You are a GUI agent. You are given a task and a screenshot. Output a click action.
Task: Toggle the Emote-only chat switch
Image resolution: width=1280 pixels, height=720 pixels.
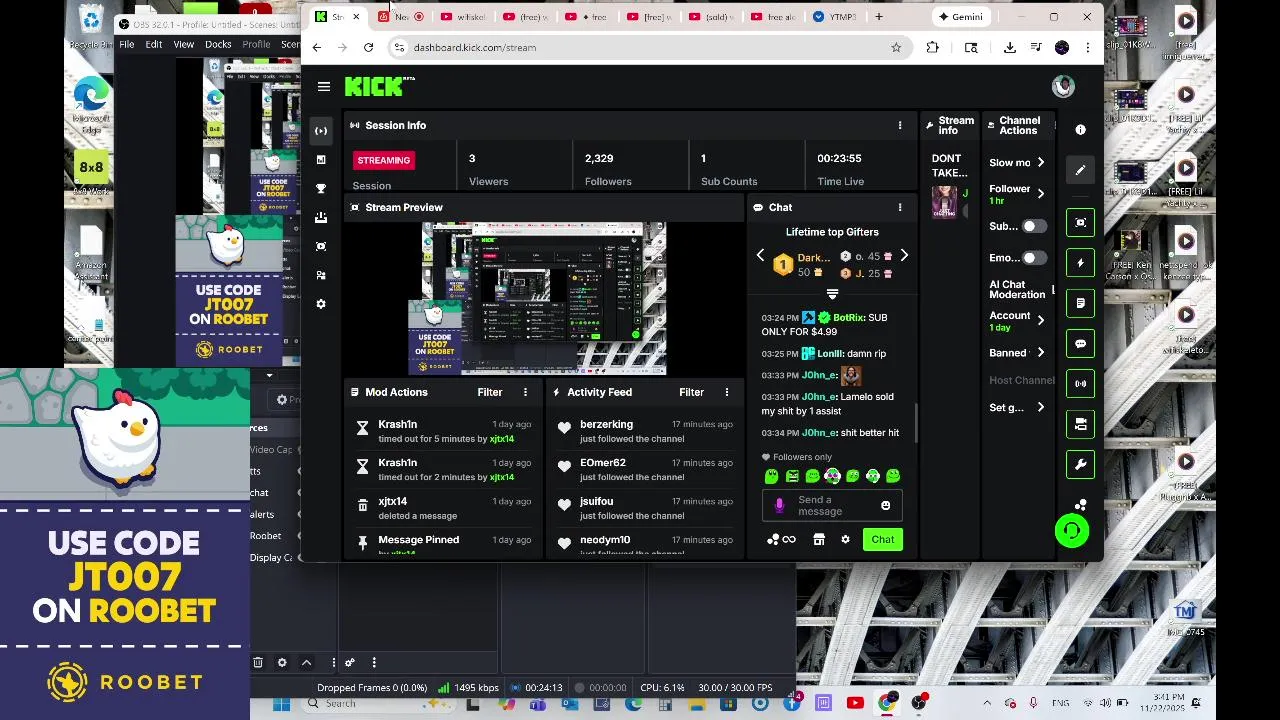pyautogui.click(x=1035, y=258)
